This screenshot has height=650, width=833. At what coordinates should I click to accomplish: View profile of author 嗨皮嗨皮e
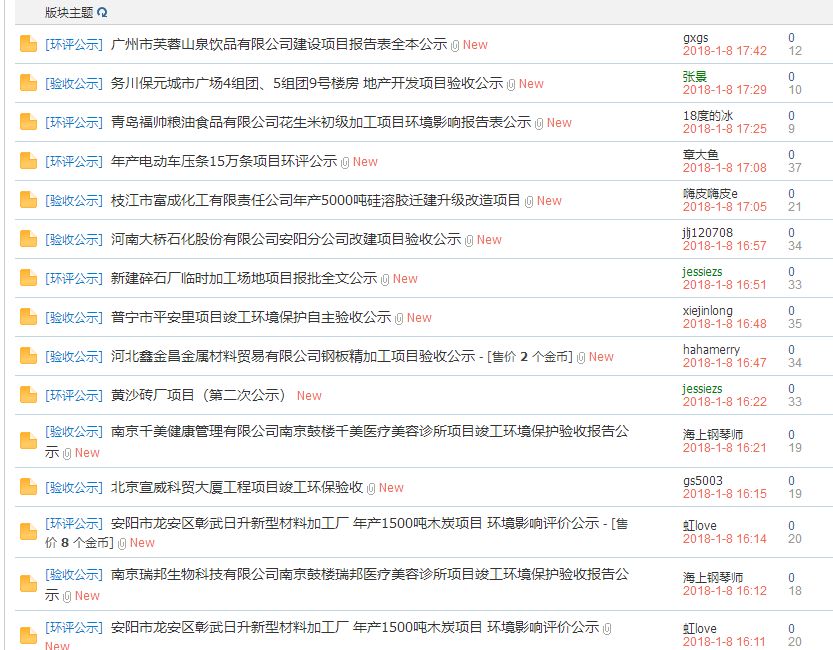[710, 193]
